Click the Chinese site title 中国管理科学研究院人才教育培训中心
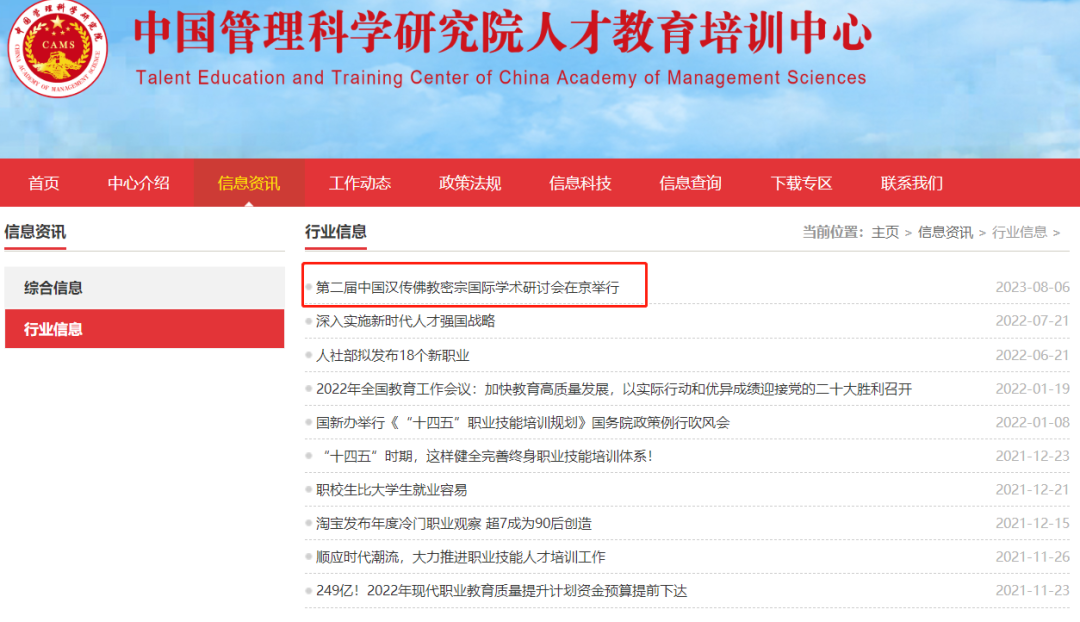The height and width of the screenshot is (622, 1080). pos(503,32)
